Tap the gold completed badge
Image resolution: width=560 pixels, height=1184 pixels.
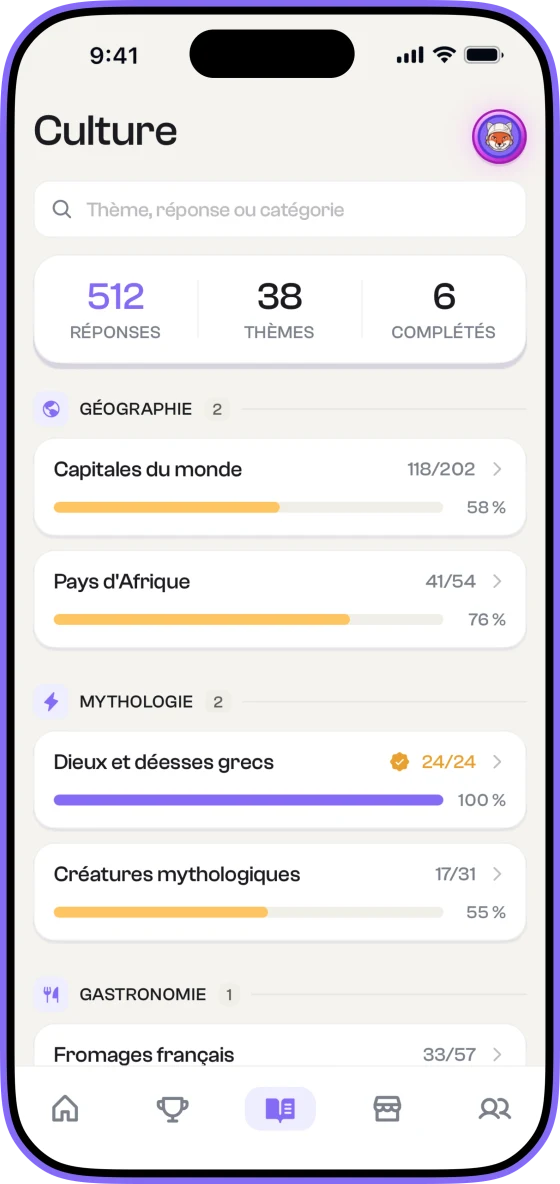tap(399, 762)
